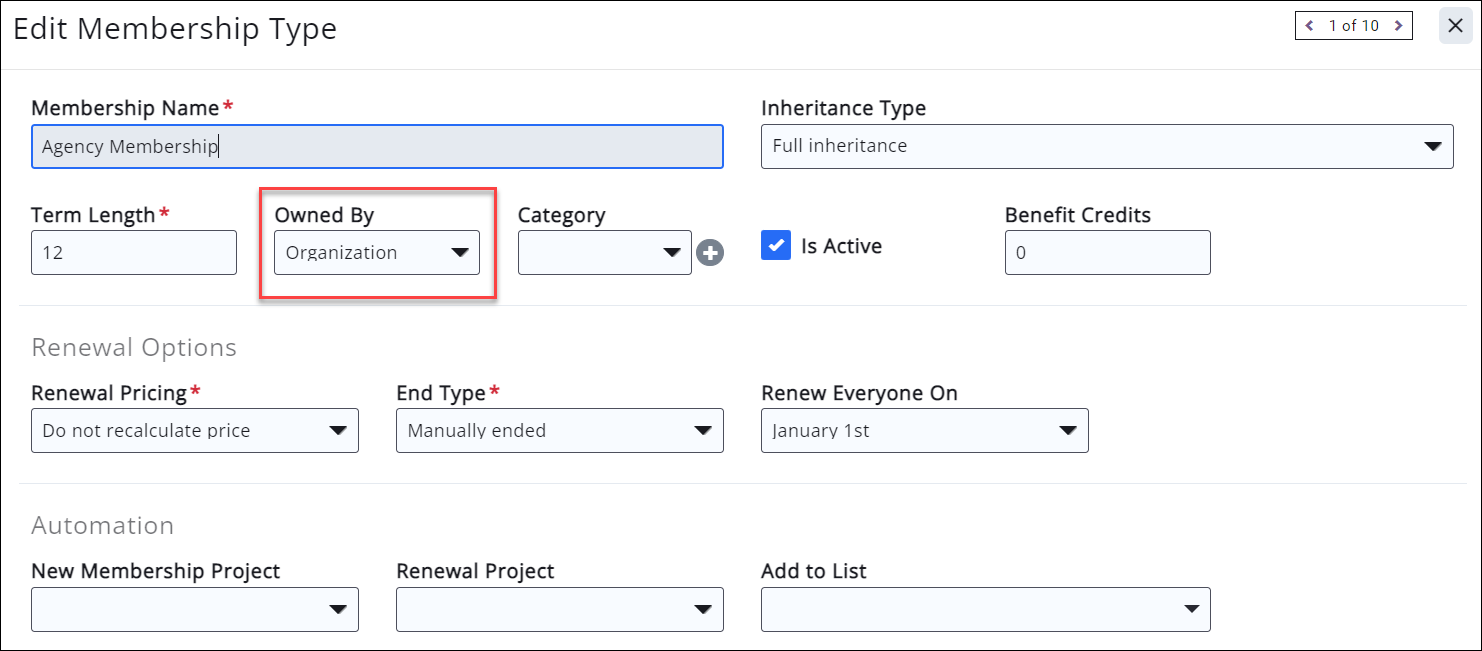Open the Renew Everyone On dropdown
Image resolution: width=1482 pixels, height=651 pixels.
click(x=924, y=431)
